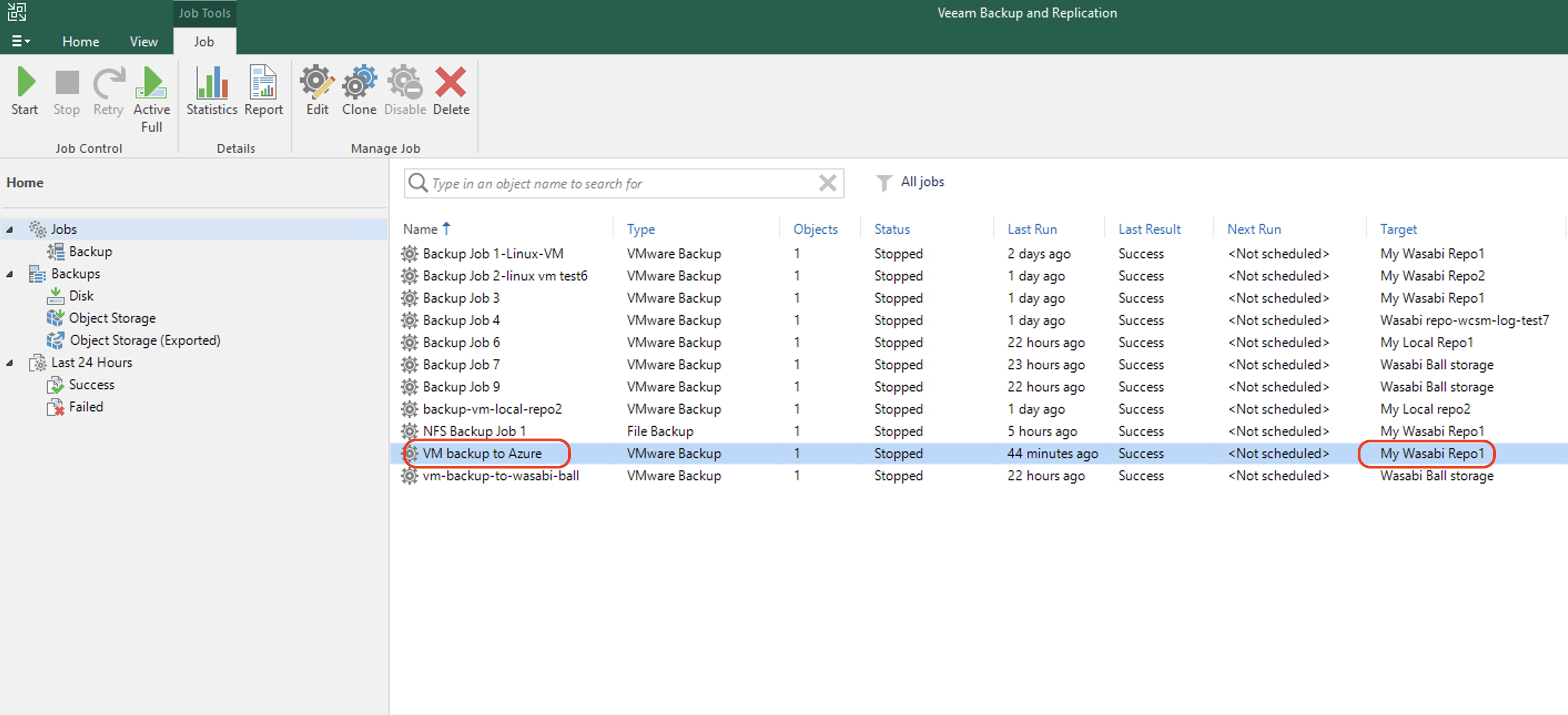The image size is (1568, 715).
Task: Sort by the Last Result column
Action: pyautogui.click(x=1149, y=229)
